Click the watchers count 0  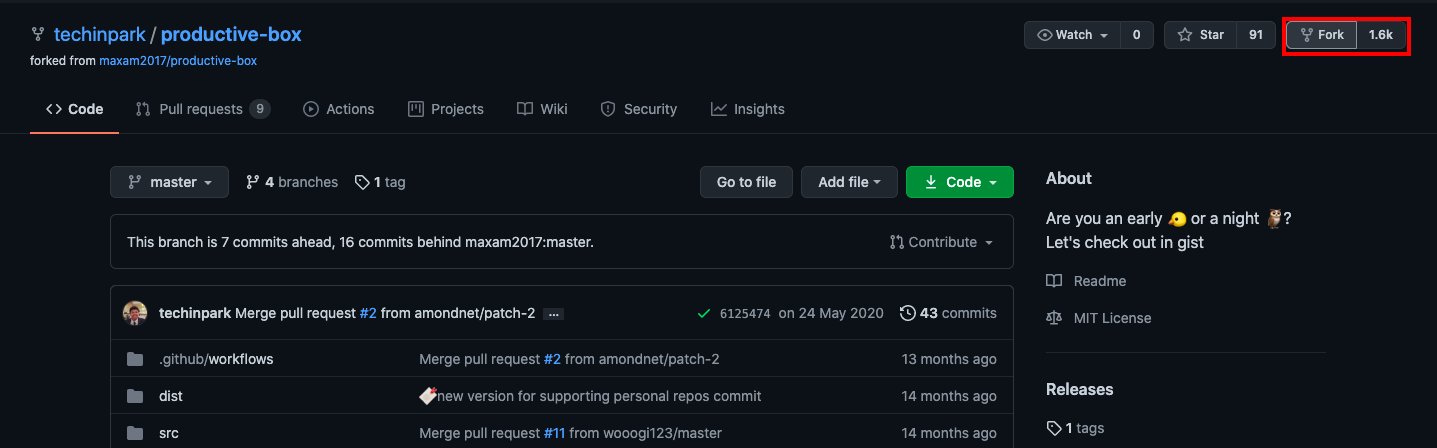pos(1137,35)
